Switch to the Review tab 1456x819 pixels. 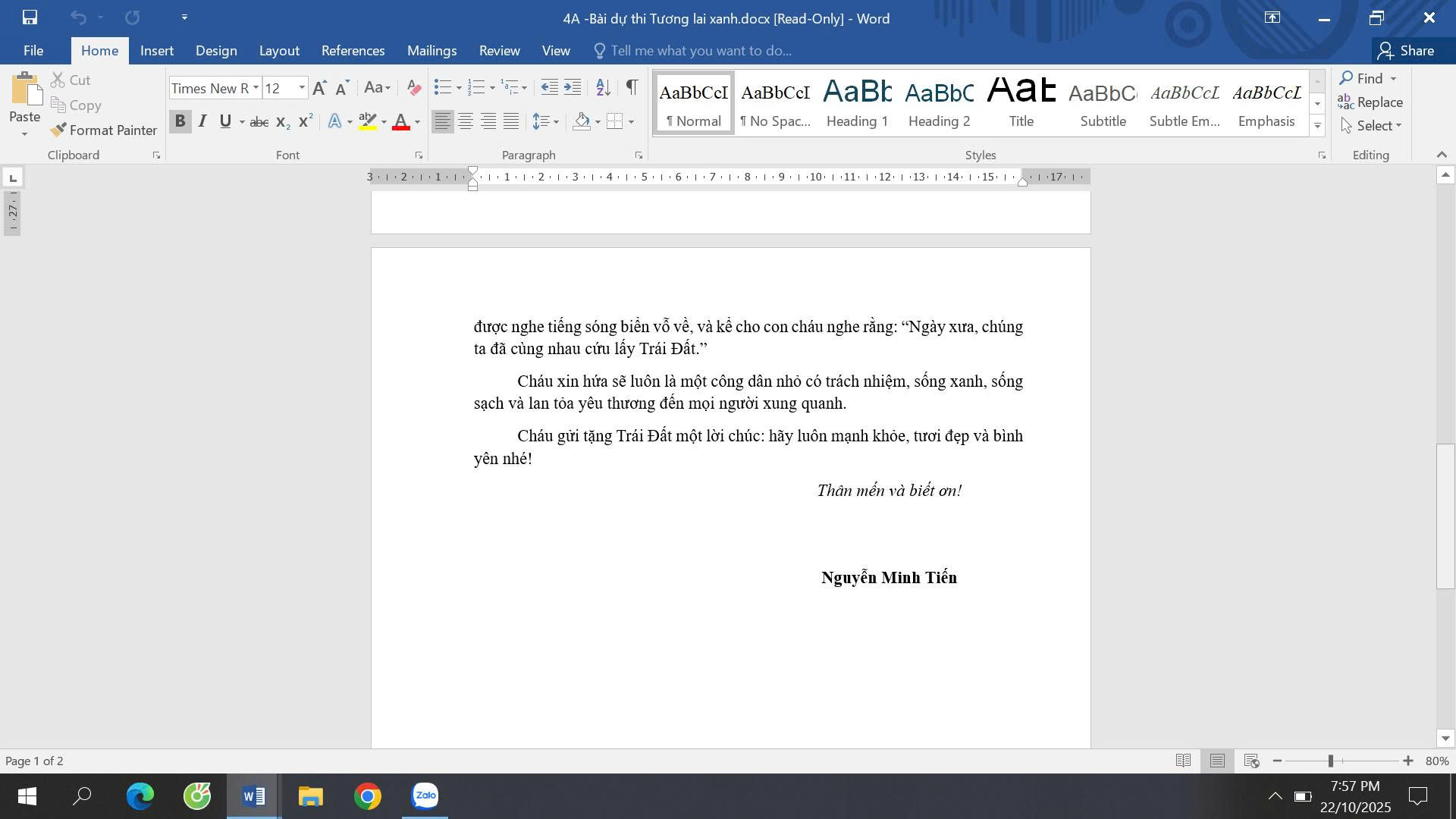tap(500, 51)
